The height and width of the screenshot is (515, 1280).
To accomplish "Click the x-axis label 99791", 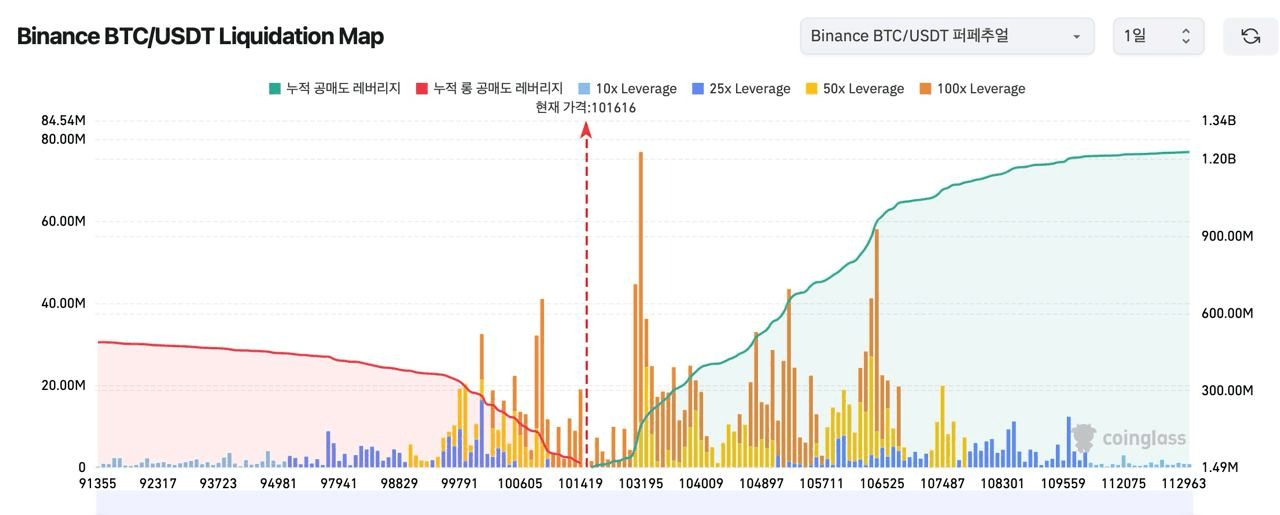I will pyautogui.click(x=459, y=483).
